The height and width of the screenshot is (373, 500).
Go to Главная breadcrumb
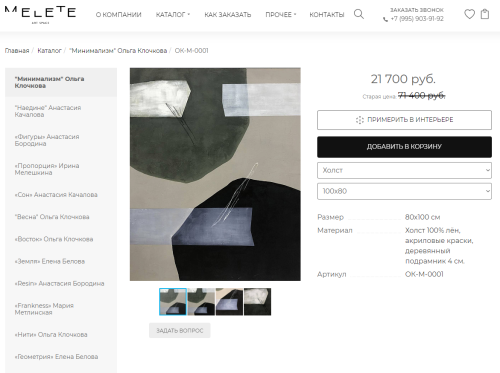17,51
